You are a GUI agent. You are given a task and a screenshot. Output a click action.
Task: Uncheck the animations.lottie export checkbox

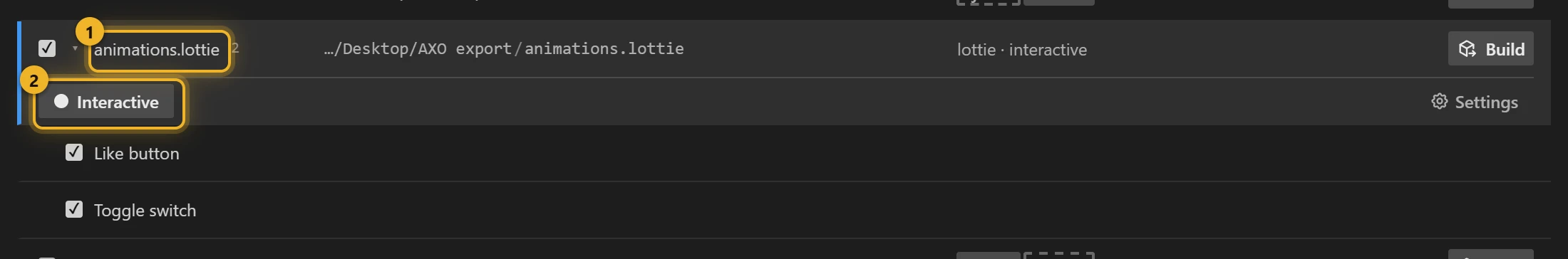[47, 48]
